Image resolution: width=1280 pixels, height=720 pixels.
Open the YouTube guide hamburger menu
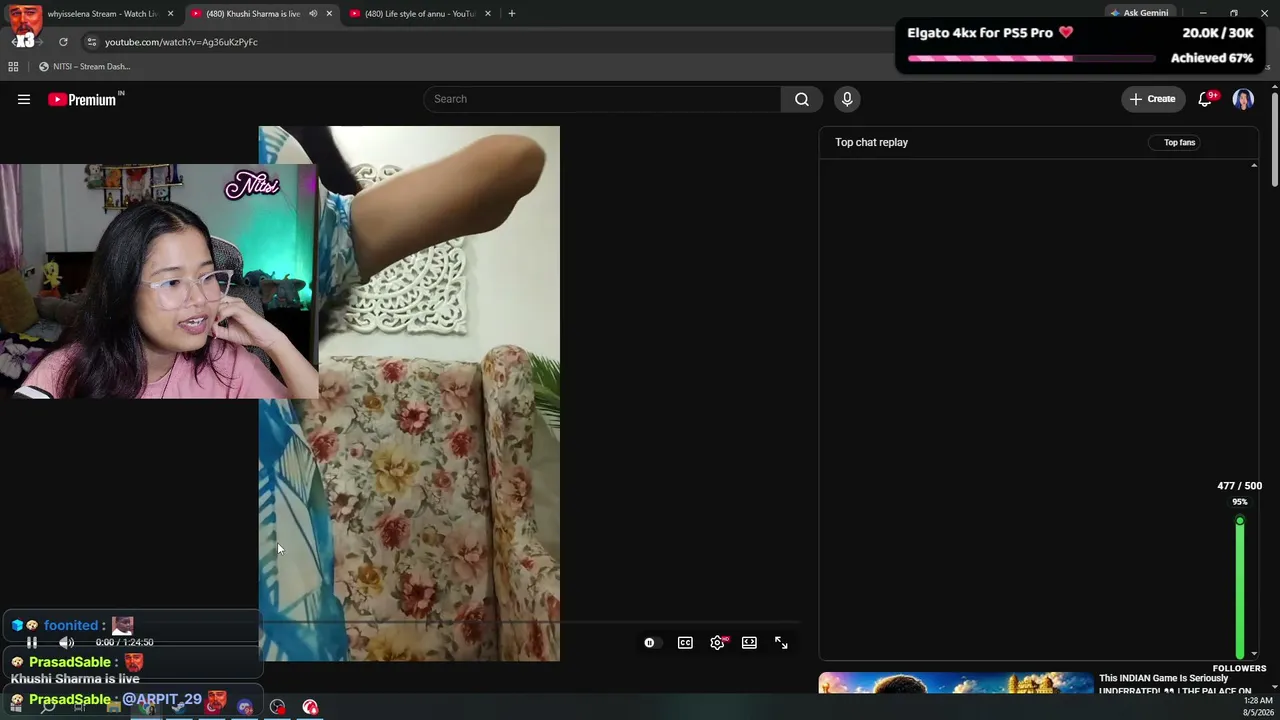click(24, 99)
